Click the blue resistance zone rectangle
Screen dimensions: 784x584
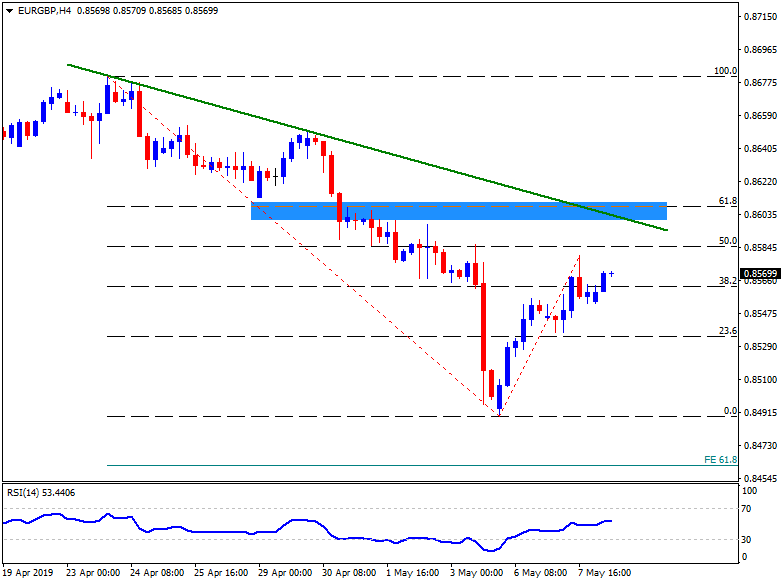tap(458, 211)
